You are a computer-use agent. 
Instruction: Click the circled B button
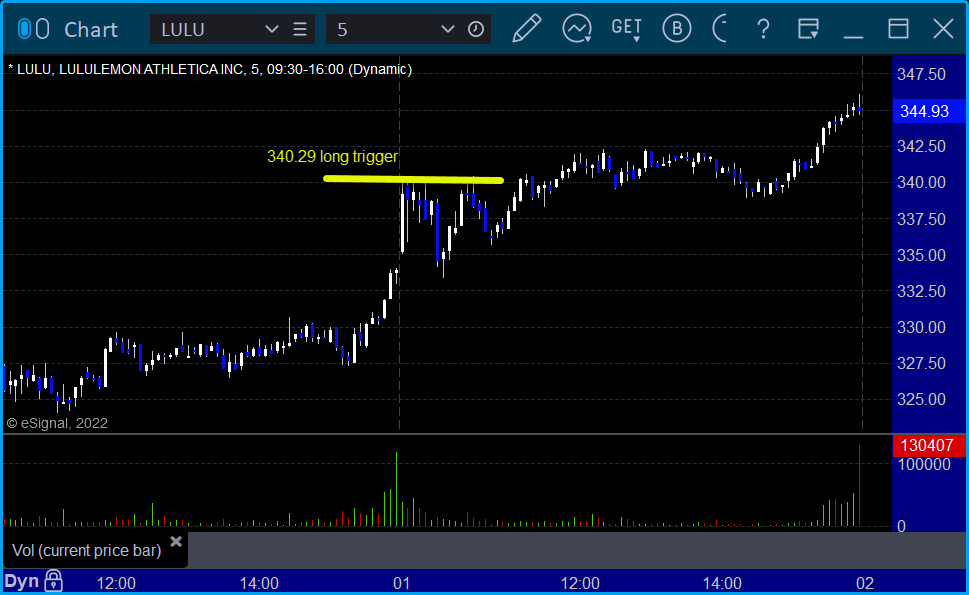pyautogui.click(x=677, y=28)
